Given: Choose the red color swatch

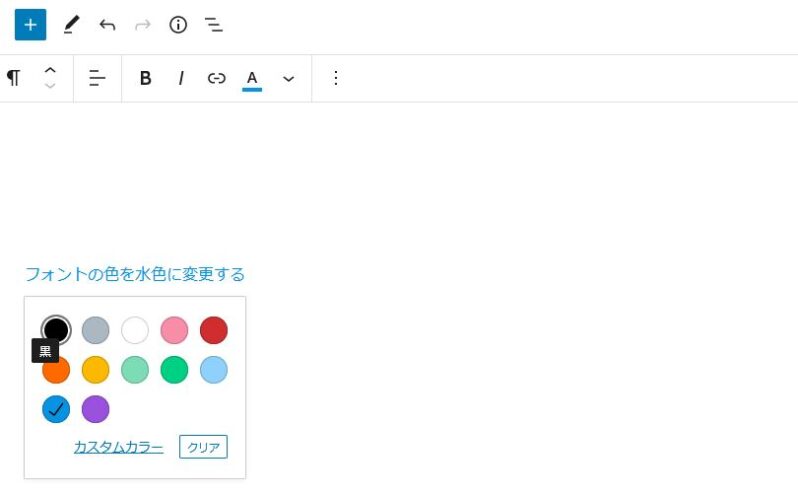Looking at the screenshot, I should coord(213,330).
